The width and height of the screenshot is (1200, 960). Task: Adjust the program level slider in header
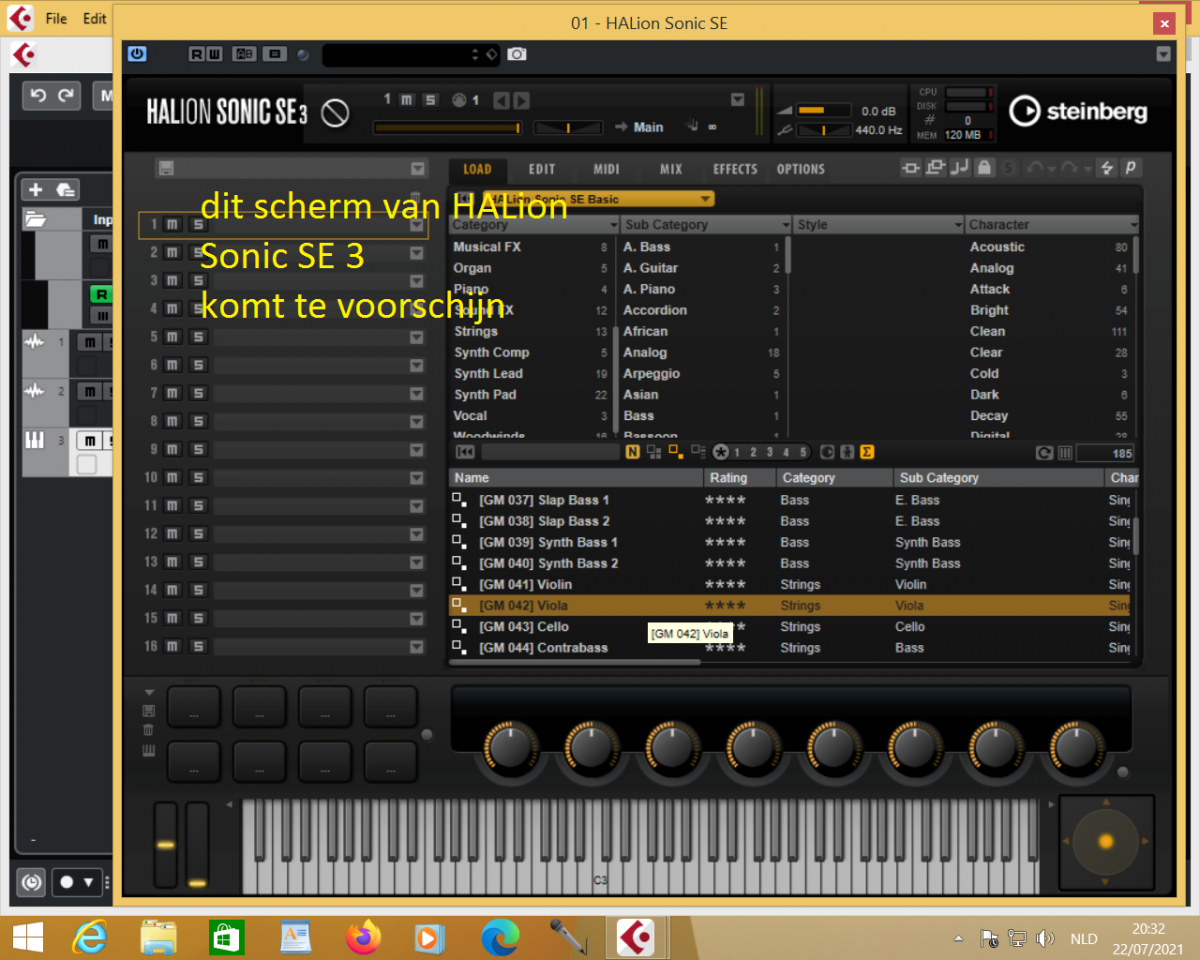click(448, 127)
